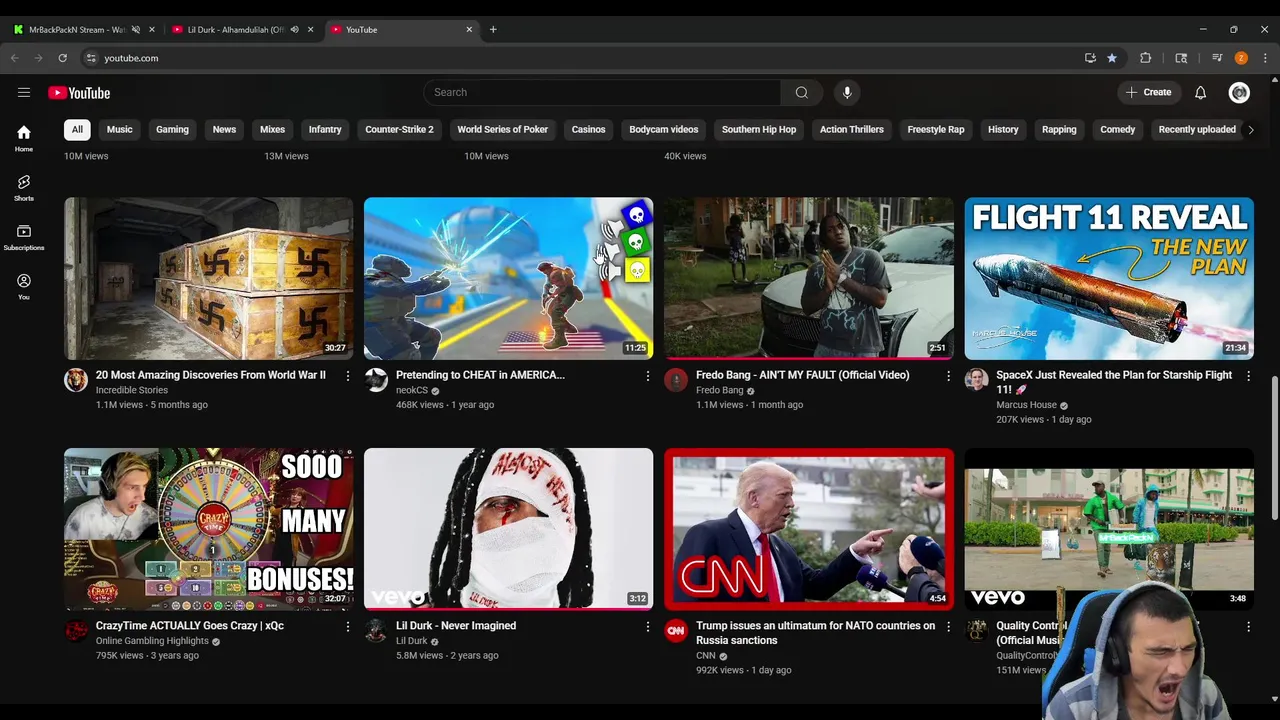1280x720 pixels.
Task: Select the All filter chip
Action: 77,130
